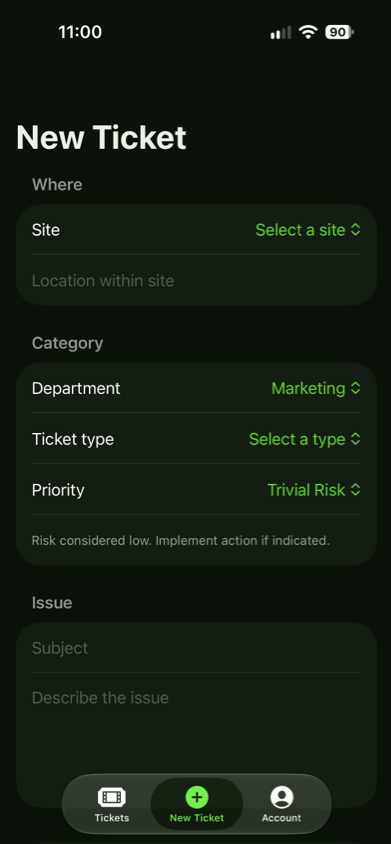
Task: Tap the clock showing 11:00
Action: point(80,32)
